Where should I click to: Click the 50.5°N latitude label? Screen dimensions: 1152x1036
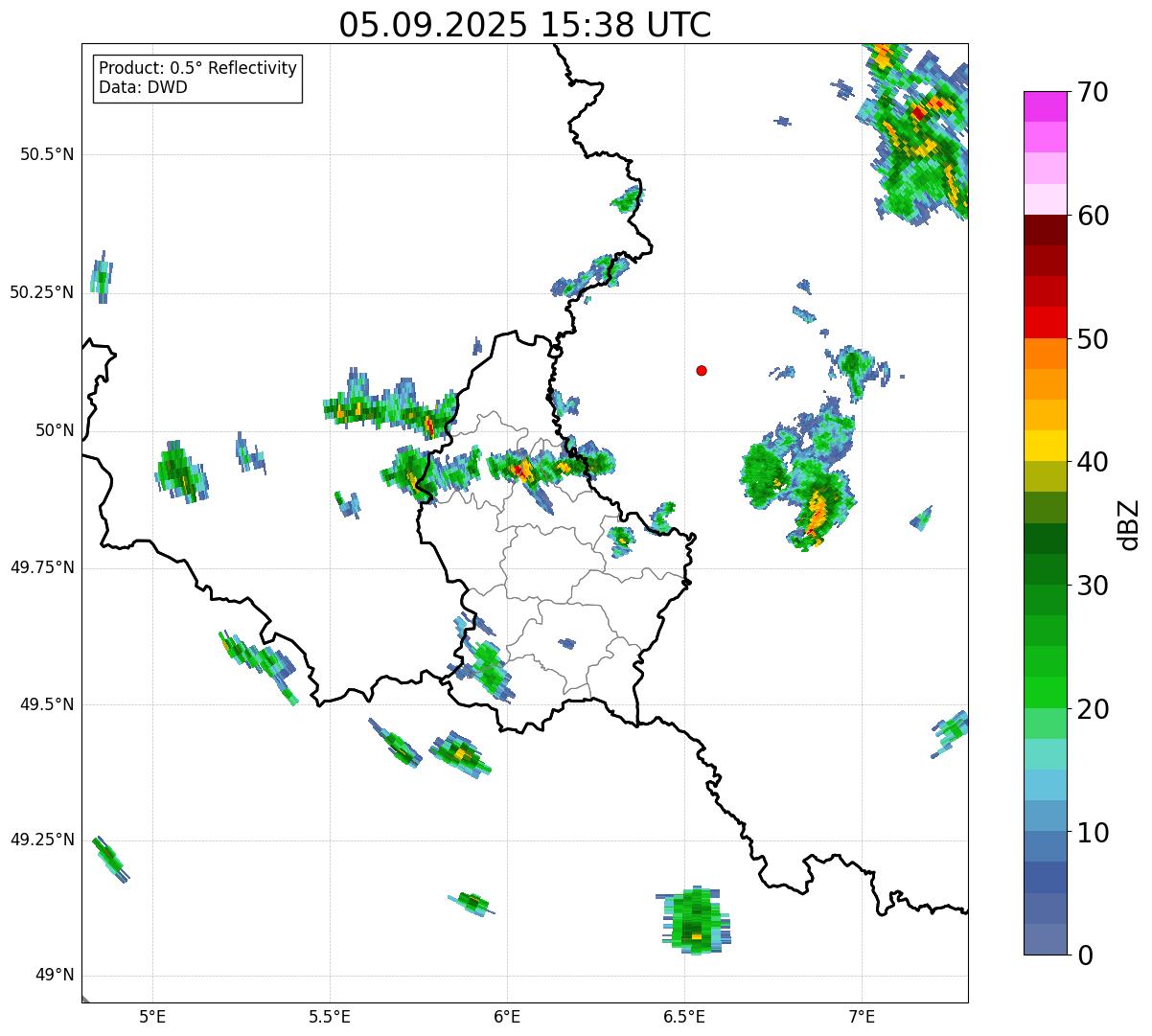click(47, 154)
